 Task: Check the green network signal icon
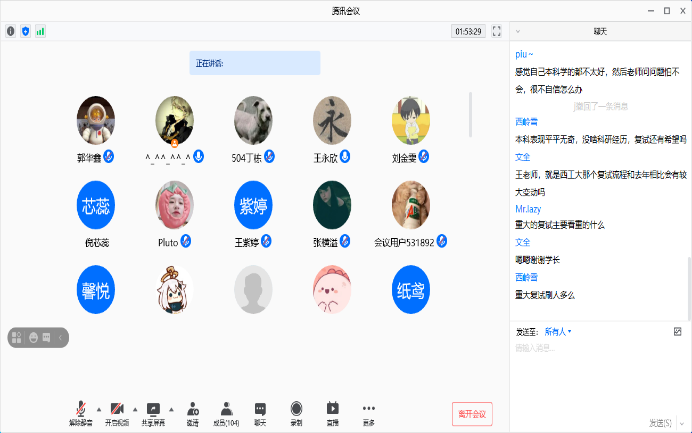(40, 31)
